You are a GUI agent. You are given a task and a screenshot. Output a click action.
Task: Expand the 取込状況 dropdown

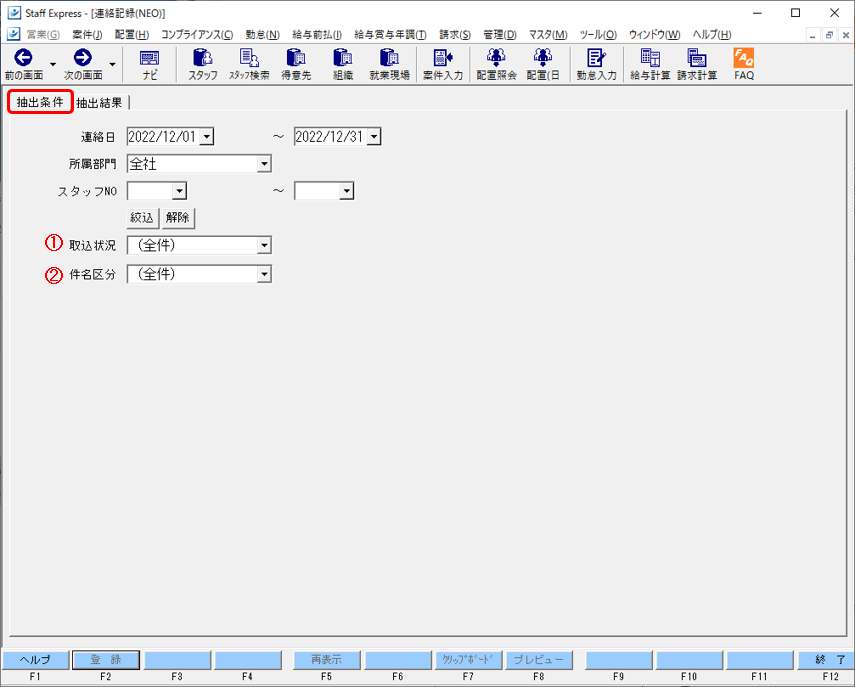(x=264, y=245)
